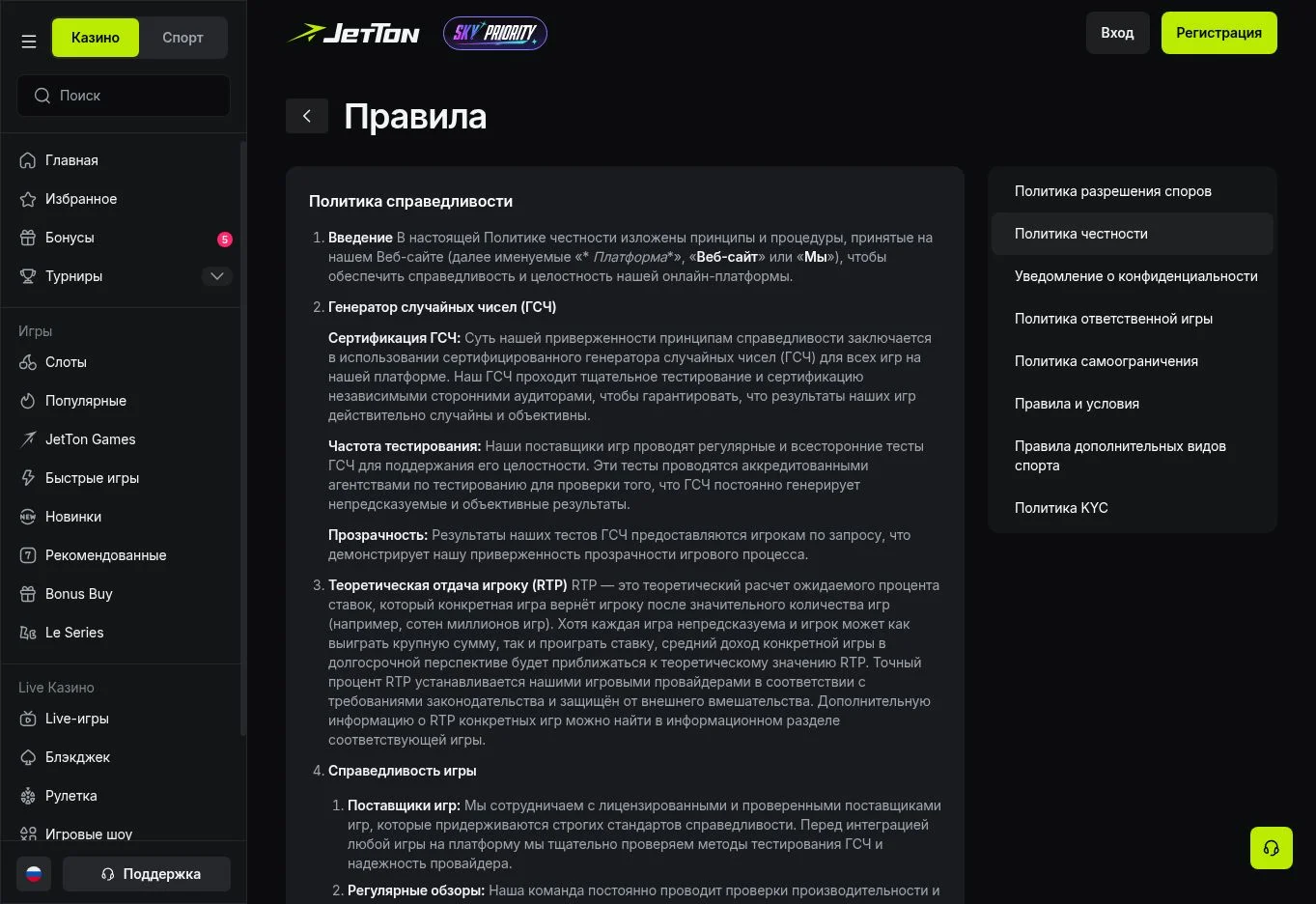Switch to the Спорт tab
Image resolution: width=1316 pixels, height=904 pixels.
(183, 38)
